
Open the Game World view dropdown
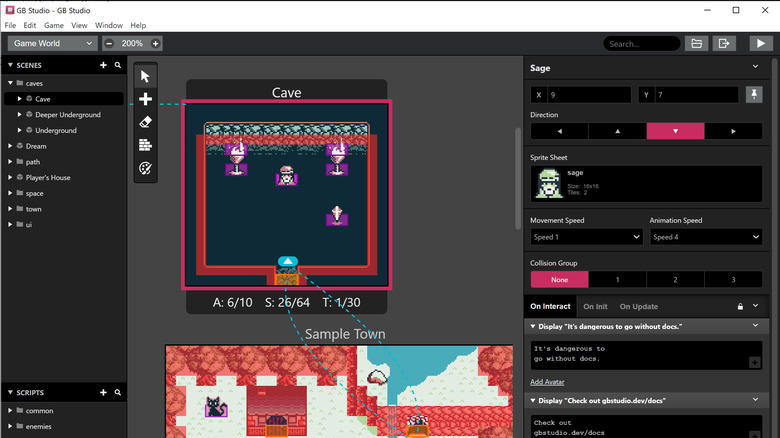tap(53, 44)
